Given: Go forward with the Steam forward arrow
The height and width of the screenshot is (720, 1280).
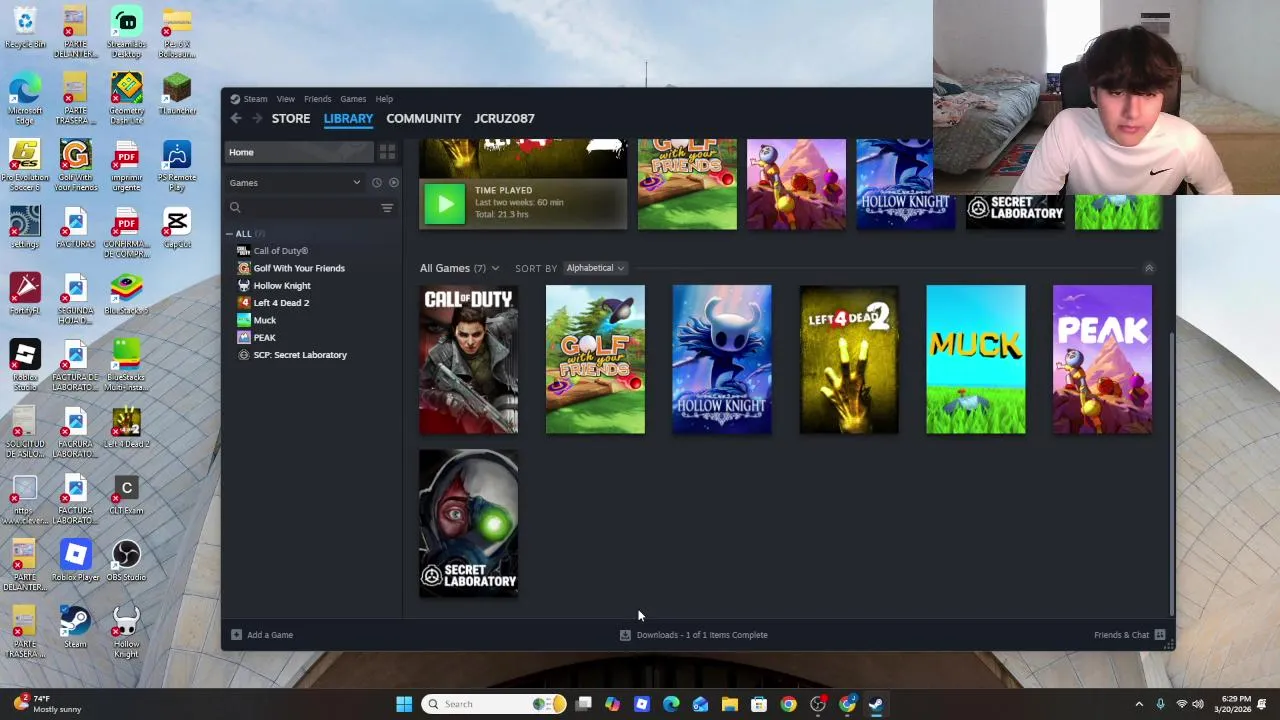Looking at the screenshot, I should pos(257,118).
